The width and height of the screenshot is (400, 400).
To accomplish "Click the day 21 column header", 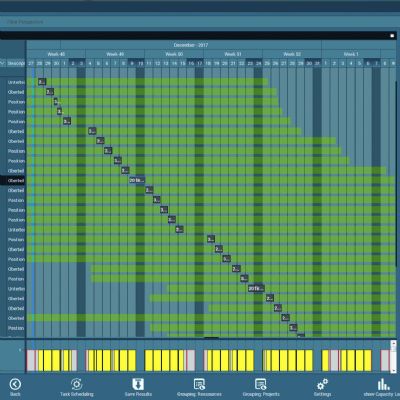I will (x=233, y=63).
